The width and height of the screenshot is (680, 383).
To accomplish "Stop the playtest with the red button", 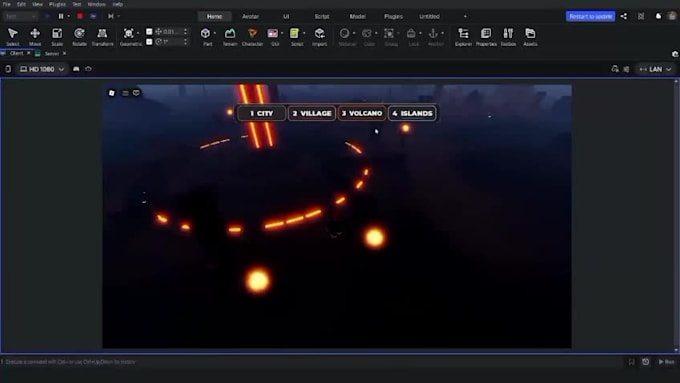I will click(80, 16).
